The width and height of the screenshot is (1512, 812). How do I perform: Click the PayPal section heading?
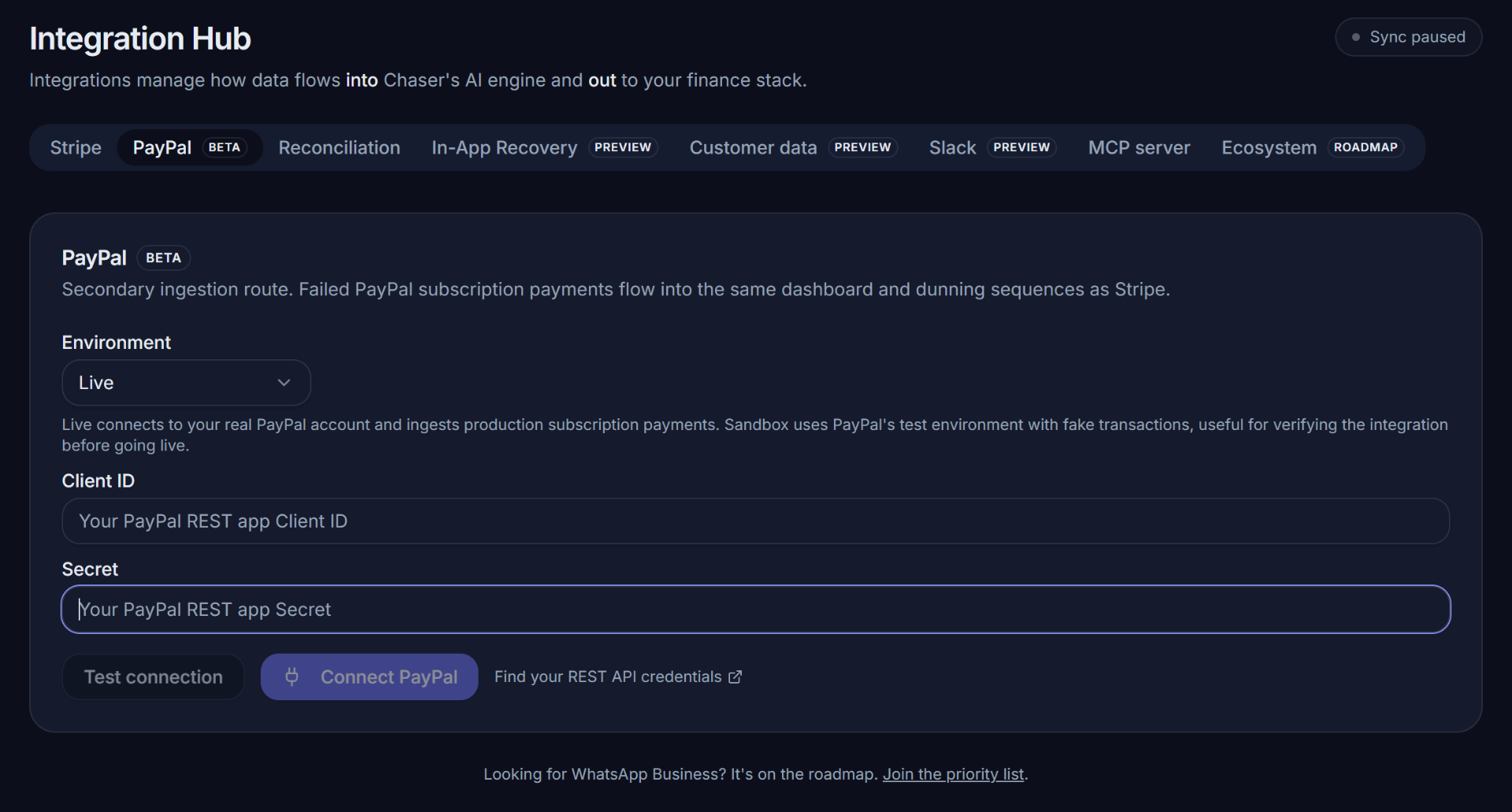94,258
